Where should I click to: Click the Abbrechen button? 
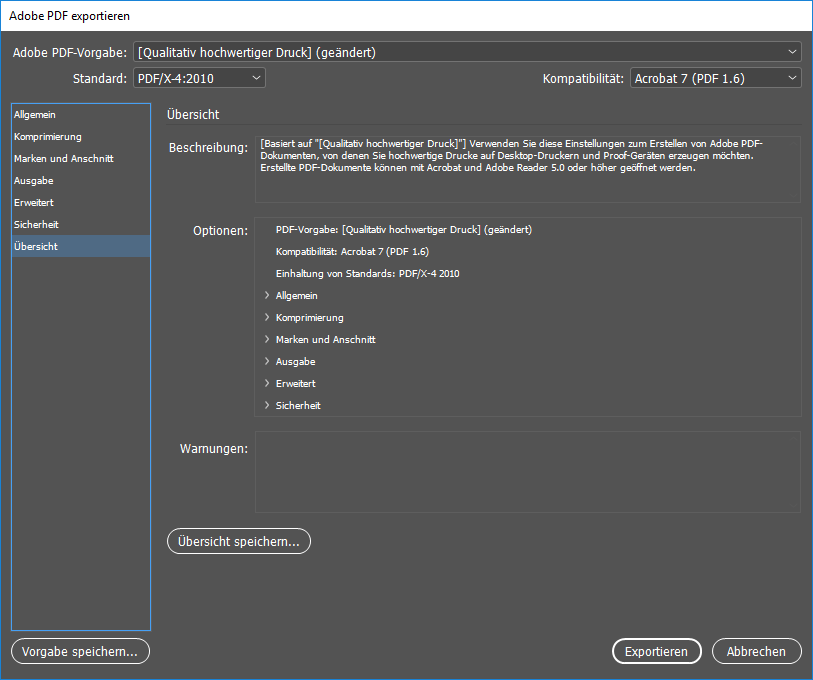point(756,651)
